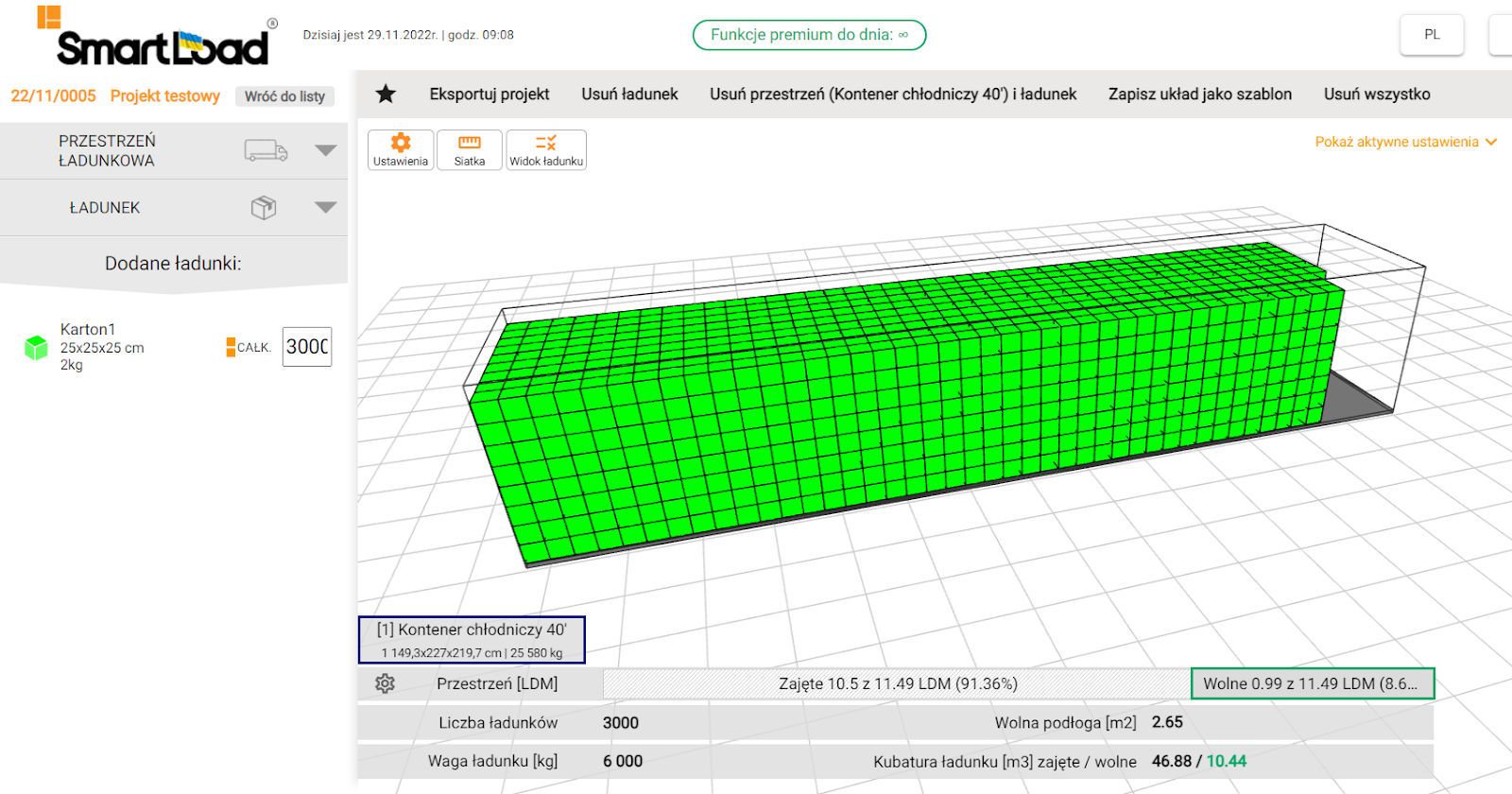Click the Karton1 weight 2kg
This screenshot has height=794, width=1512.
(x=72, y=365)
